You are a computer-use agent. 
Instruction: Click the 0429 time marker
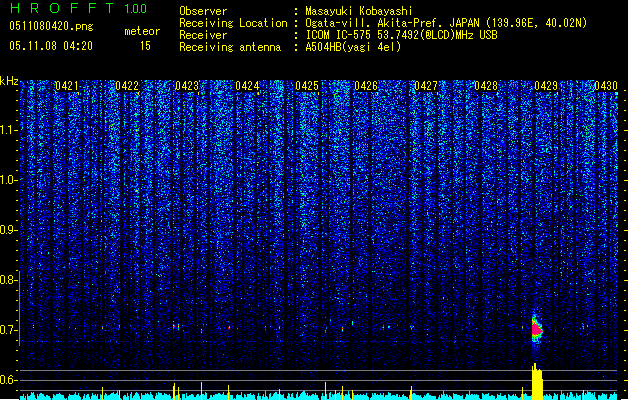[546, 86]
